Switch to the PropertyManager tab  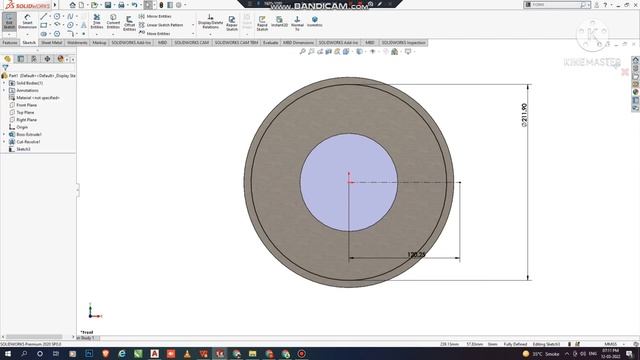point(21,59)
